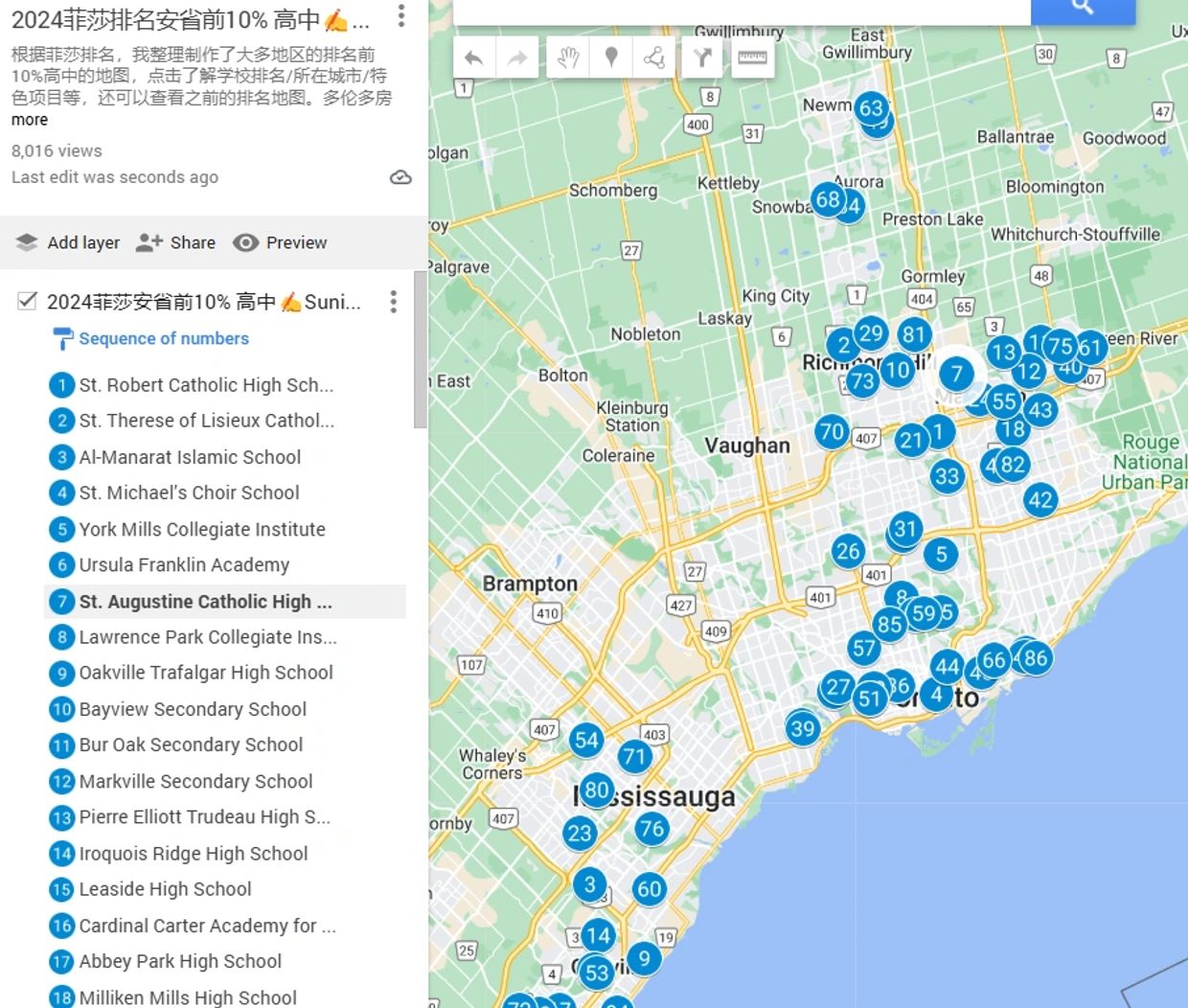The height and width of the screenshot is (1008, 1188).
Task: Select the add directions tool
Action: 703,58
